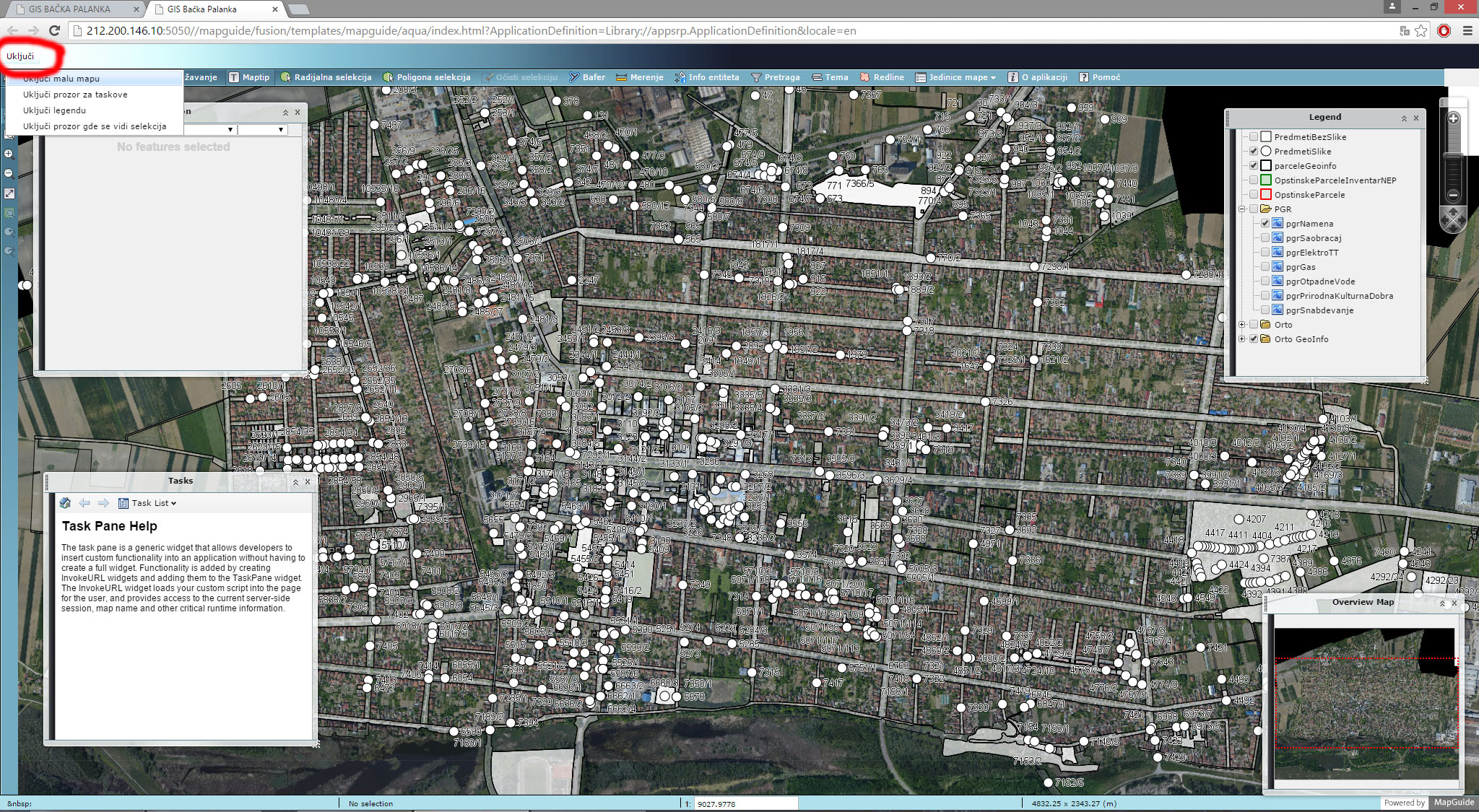This screenshot has height=812, width=1479.
Task: Uncheck the PredmetiSlike layer
Action: 1254,152
